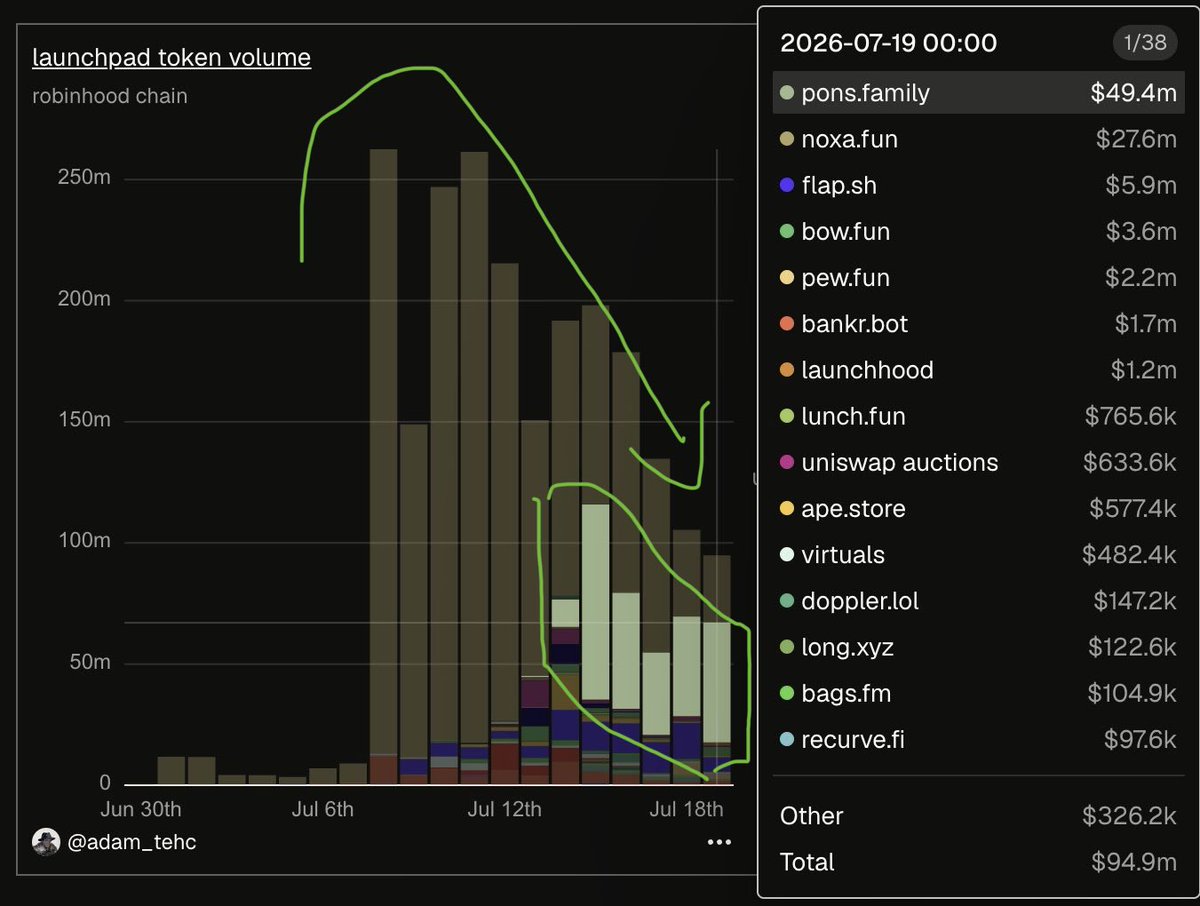Image resolution: width=1200 pixels, height=906 pixels.
Task: Click the bow.fun green color dot
Action: (x=787, y=232)
